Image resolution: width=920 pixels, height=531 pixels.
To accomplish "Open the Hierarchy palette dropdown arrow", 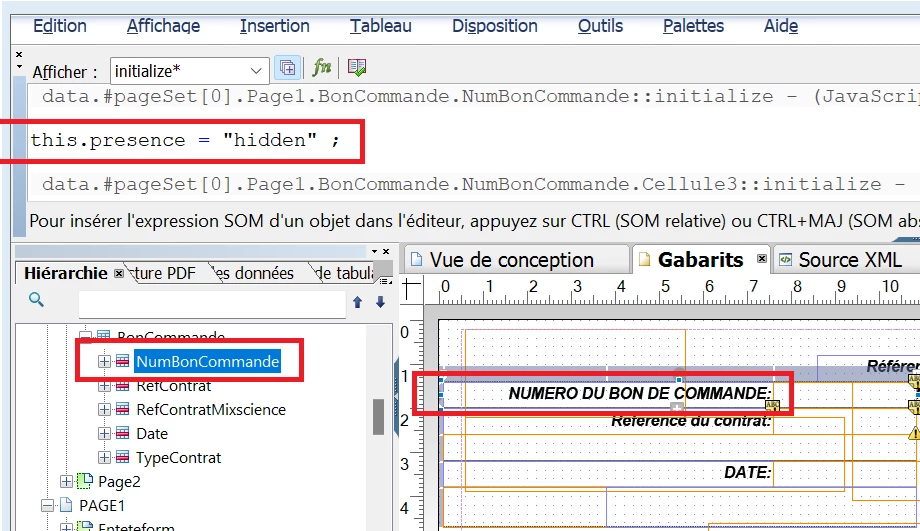I will pos(374,251).
